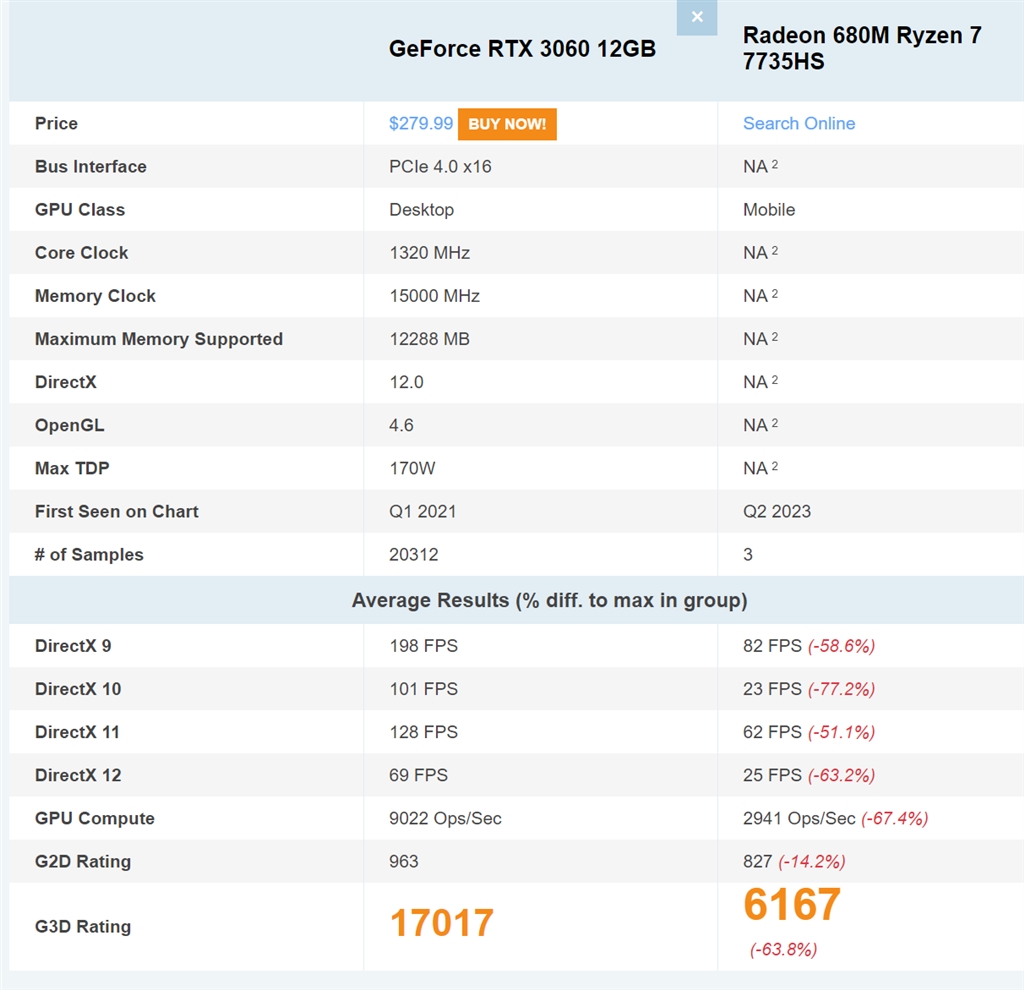Click the BUY NOW! button
1024x990 pixels.
(x=507, y=124)
